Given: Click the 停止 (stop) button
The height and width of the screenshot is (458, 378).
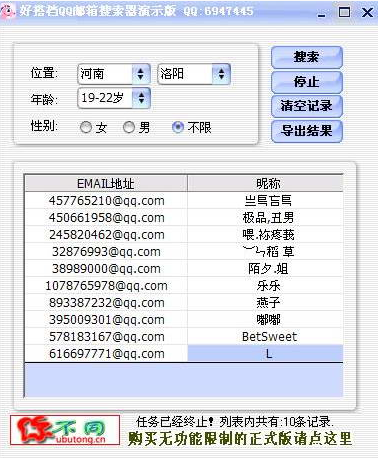Looking at the screenshot, I should click(x=307, y=82).
